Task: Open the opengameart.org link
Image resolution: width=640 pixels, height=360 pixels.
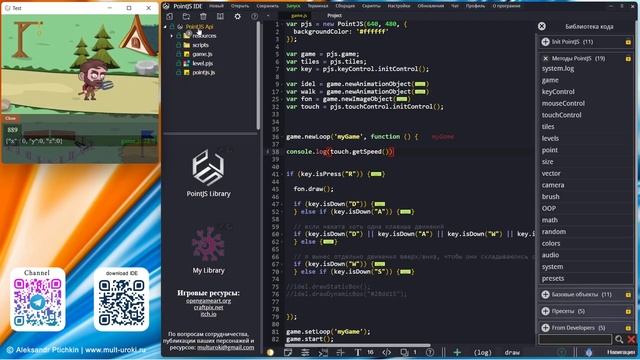Action: pos(209,301)
